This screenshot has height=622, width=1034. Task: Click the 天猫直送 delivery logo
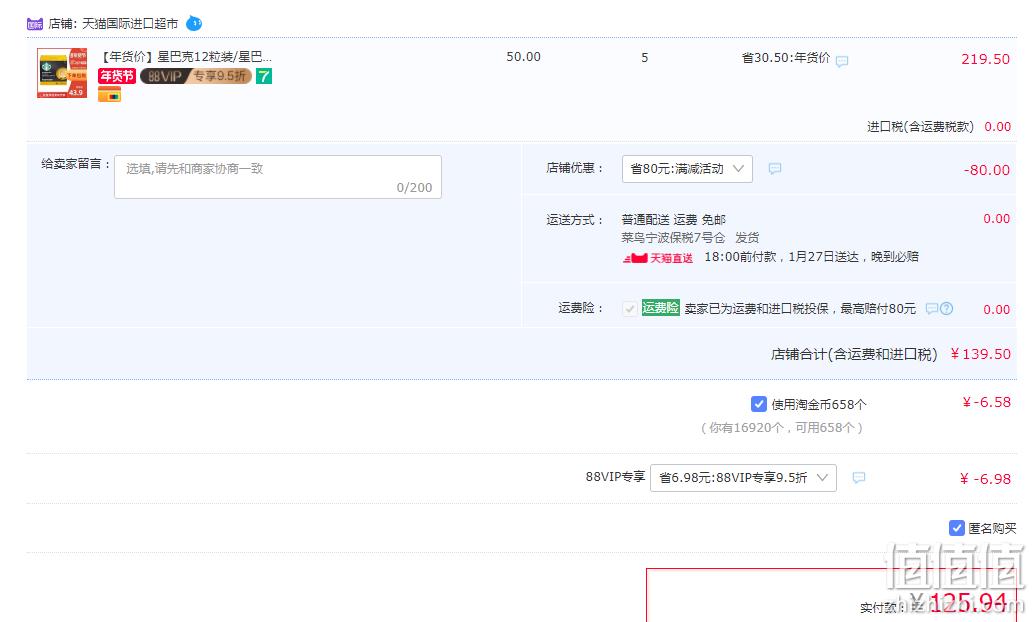[x=657, y=258]
